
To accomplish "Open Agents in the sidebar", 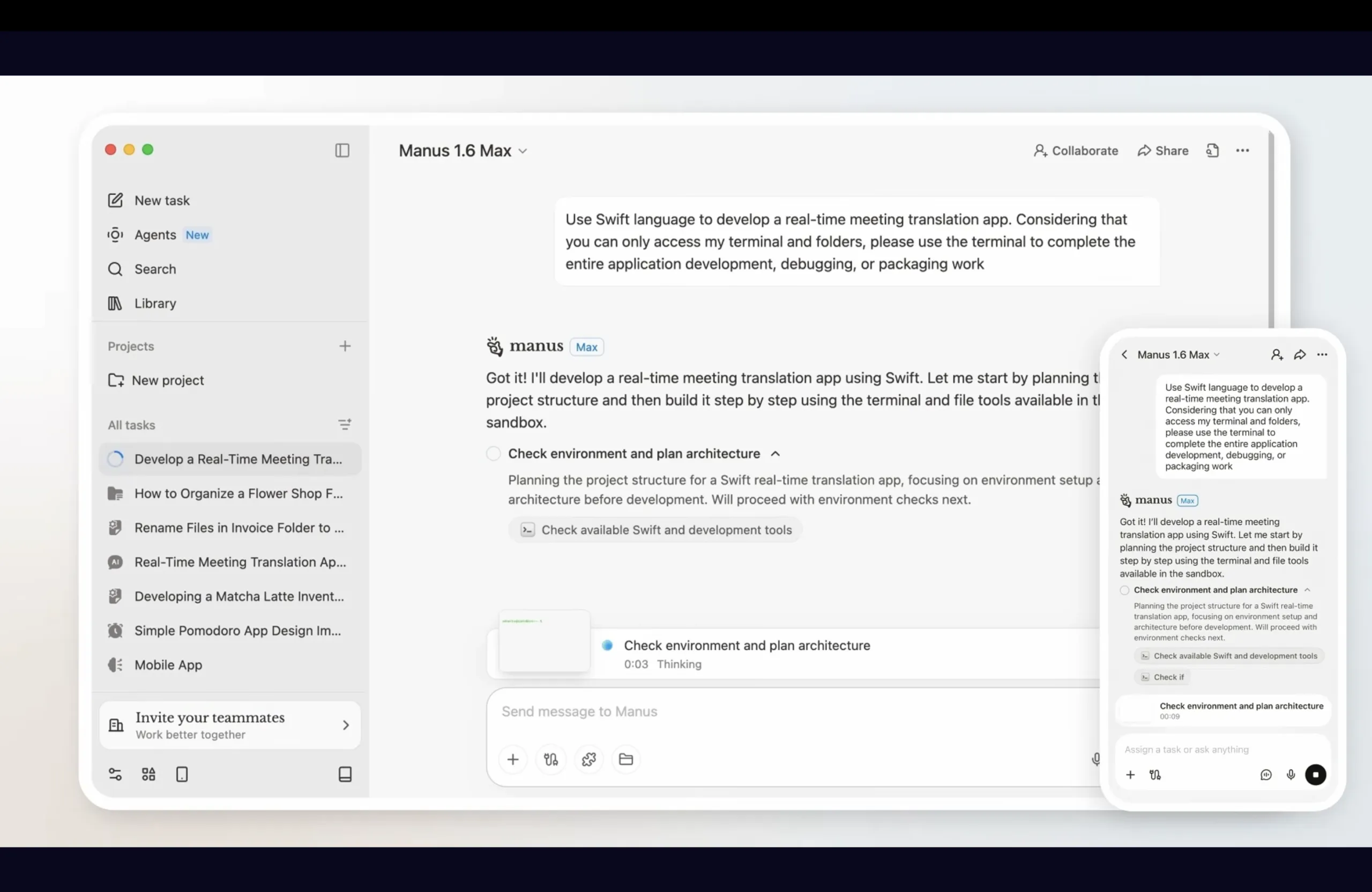I will (155, 235).
